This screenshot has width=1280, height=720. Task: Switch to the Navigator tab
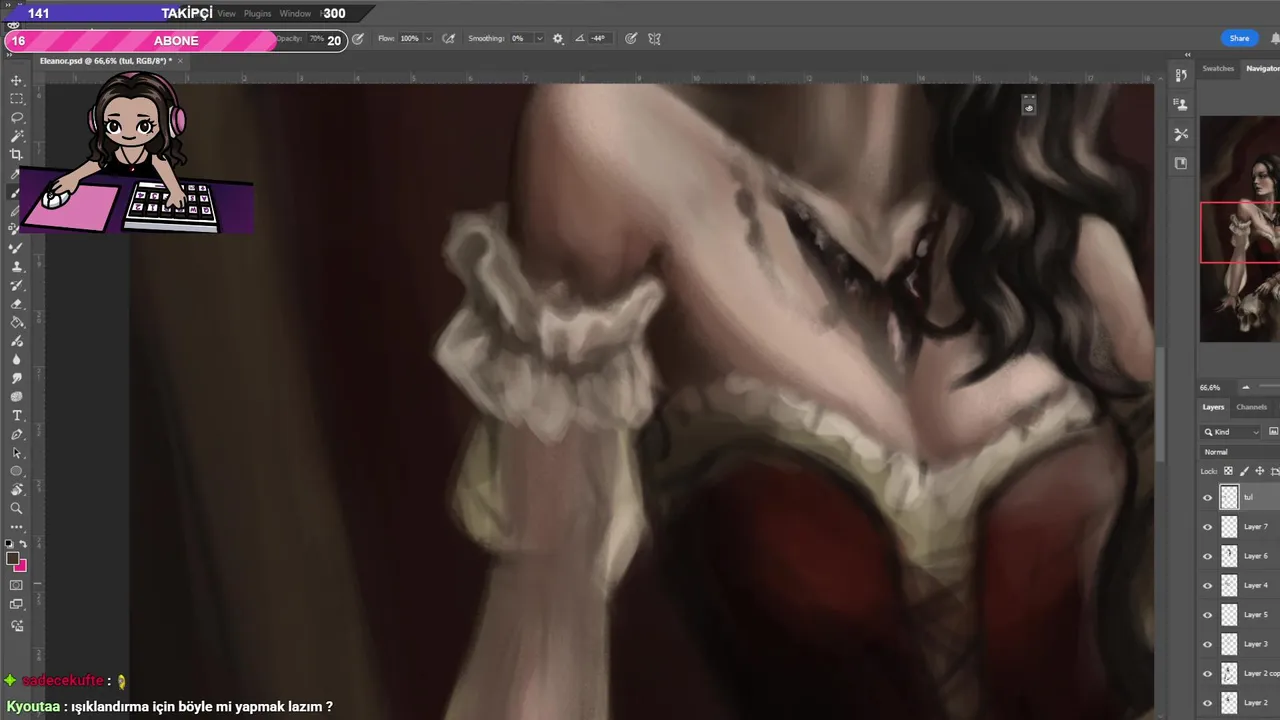1262,68
